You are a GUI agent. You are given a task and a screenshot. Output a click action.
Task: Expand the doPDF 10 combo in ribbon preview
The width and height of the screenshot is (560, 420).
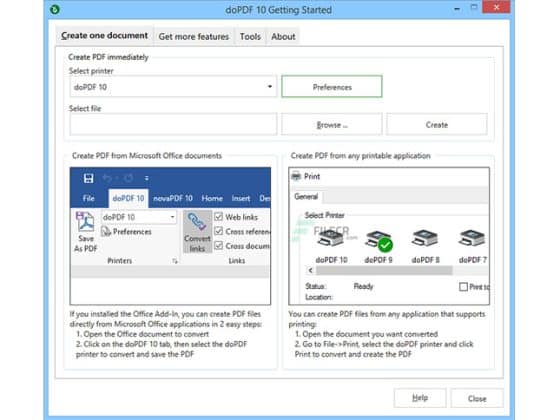coord(172,217)
